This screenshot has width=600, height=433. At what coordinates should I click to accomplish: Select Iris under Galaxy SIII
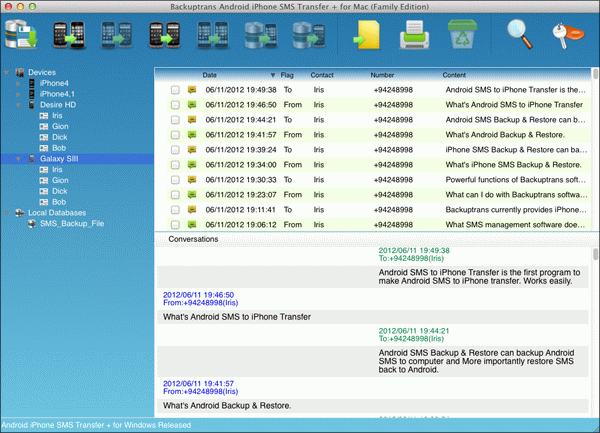click(57, 169)
